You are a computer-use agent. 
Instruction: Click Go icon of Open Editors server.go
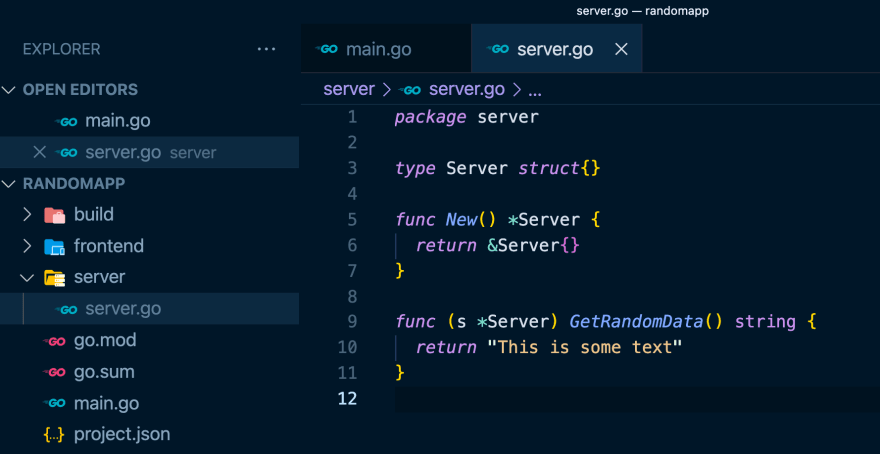click(66, 153)
